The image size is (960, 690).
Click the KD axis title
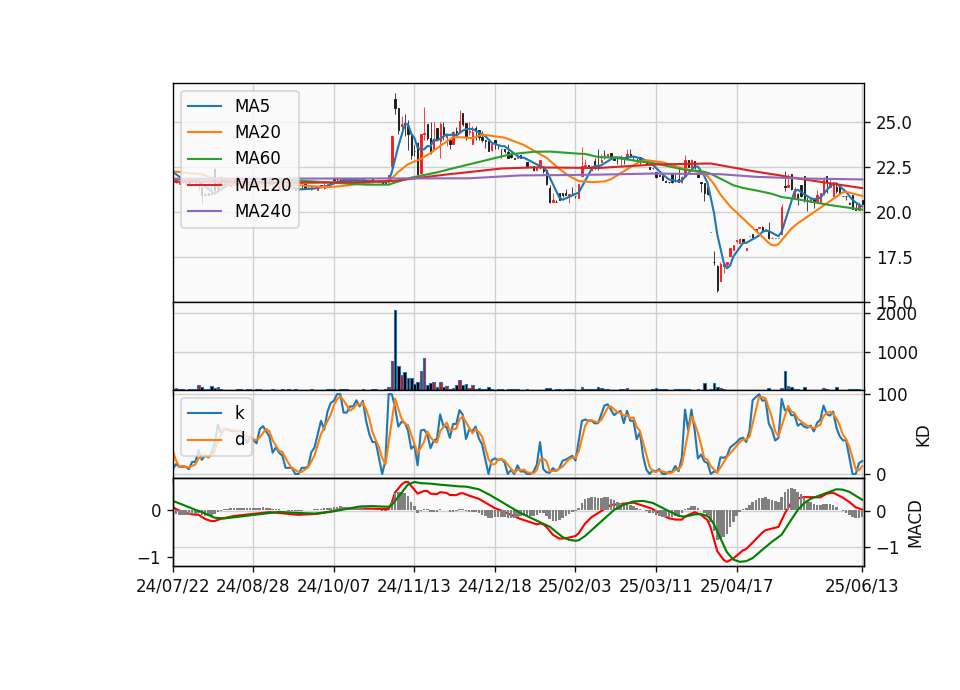tap(922, 436)
